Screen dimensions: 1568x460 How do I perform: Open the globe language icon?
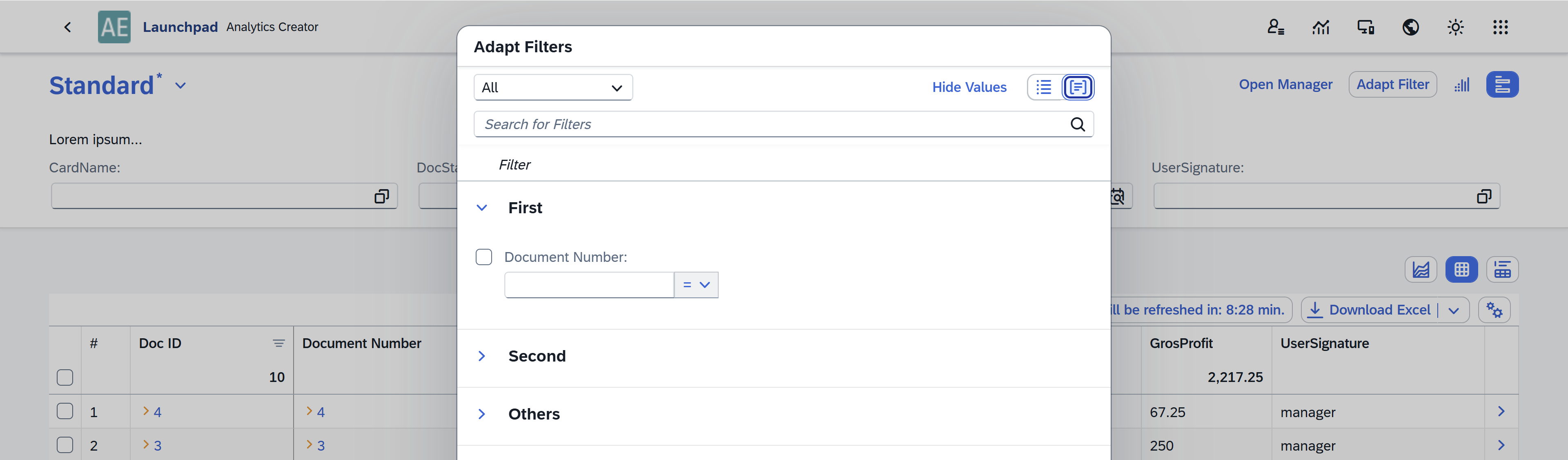1410,27
